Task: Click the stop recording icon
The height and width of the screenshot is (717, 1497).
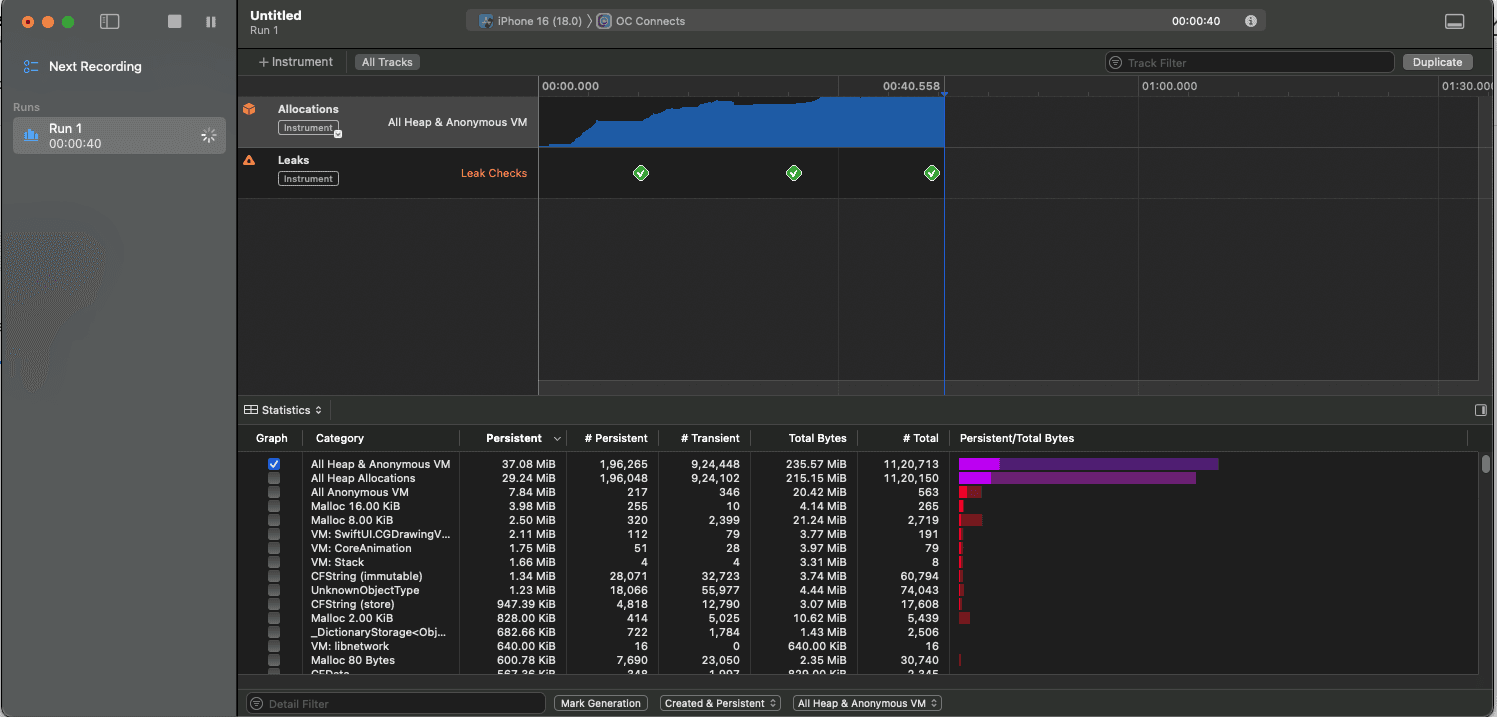Action: pos(174,20)
